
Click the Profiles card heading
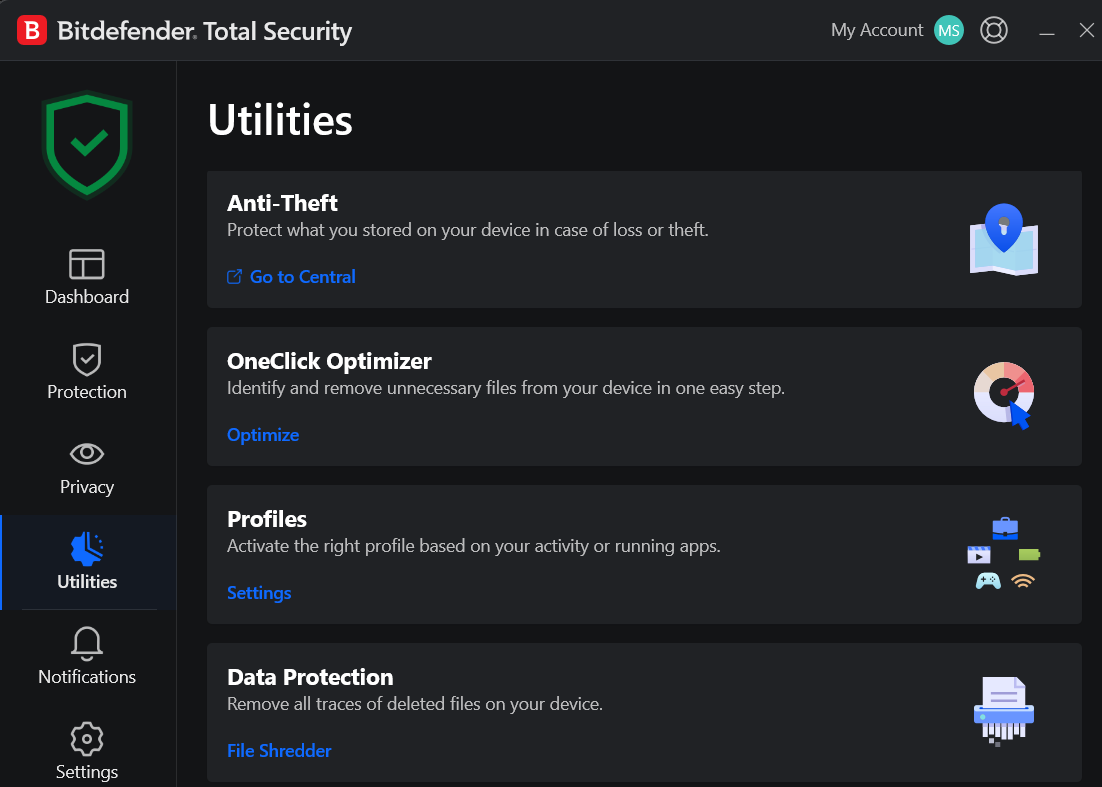point(267,519)
